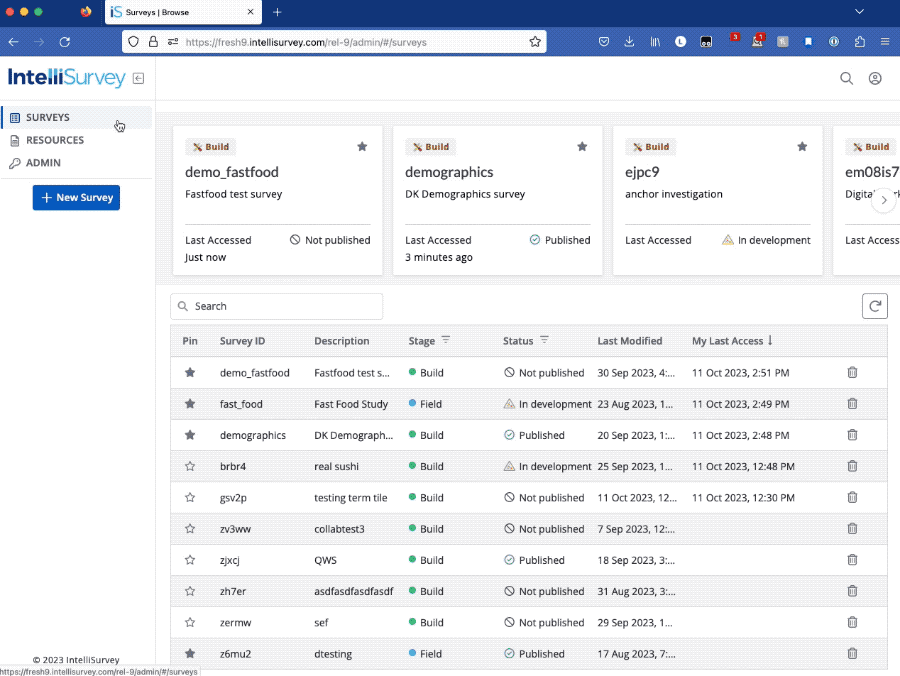Toggle the pin star in the demographics table row

click(190, 435)
